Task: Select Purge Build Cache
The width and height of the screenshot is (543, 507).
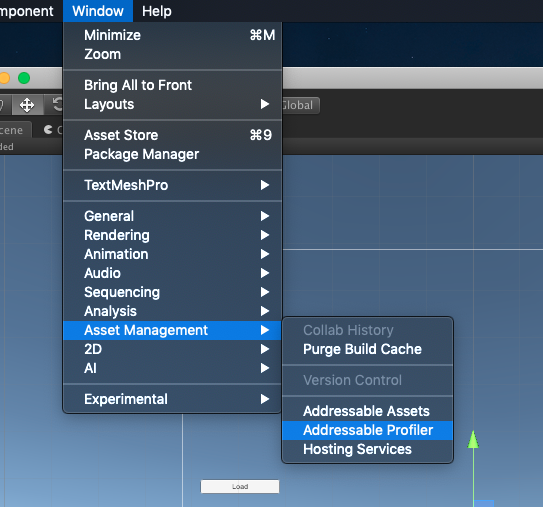Action: click(367, 349)
